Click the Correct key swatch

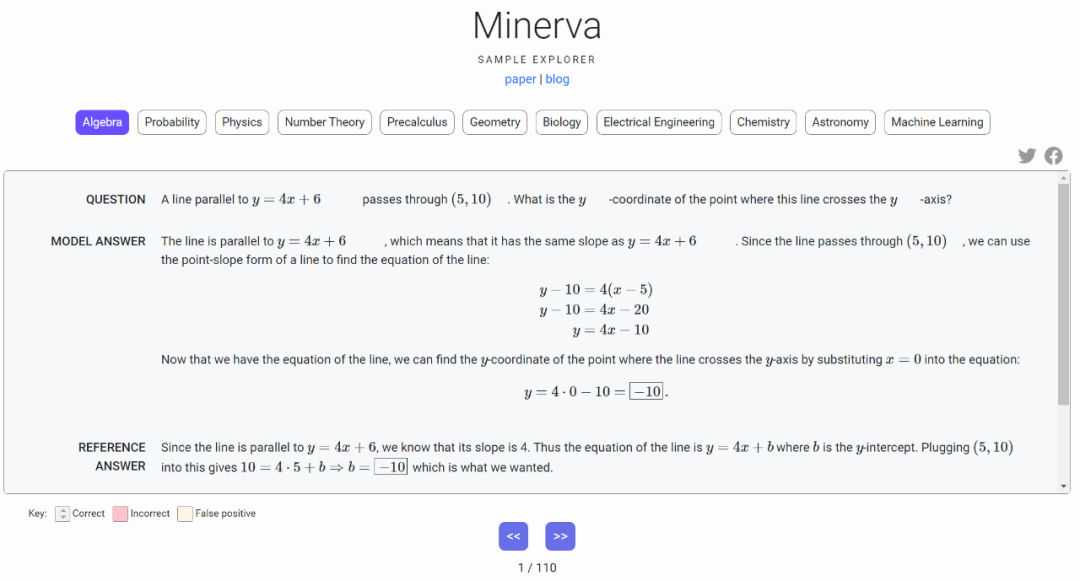point(63,514)
